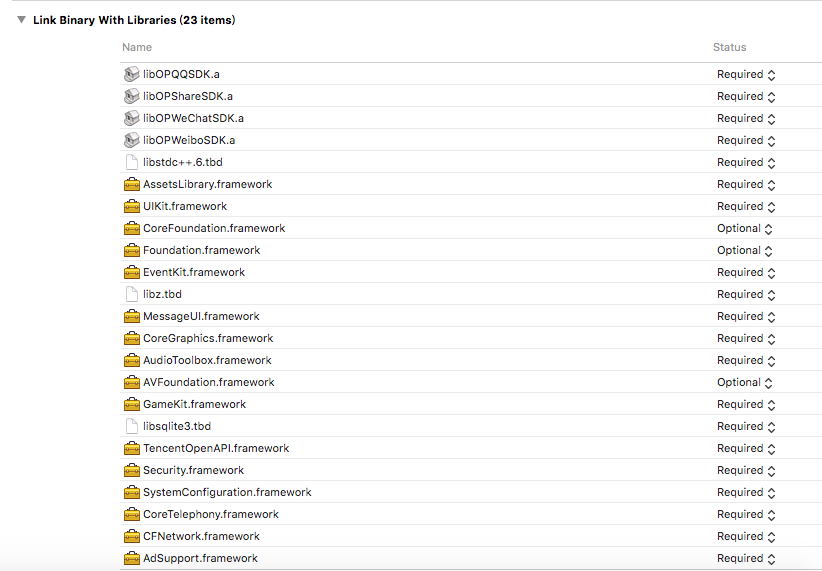
Task: Change Foundation.framework status from Optional
Action: (x=745, y=250)
